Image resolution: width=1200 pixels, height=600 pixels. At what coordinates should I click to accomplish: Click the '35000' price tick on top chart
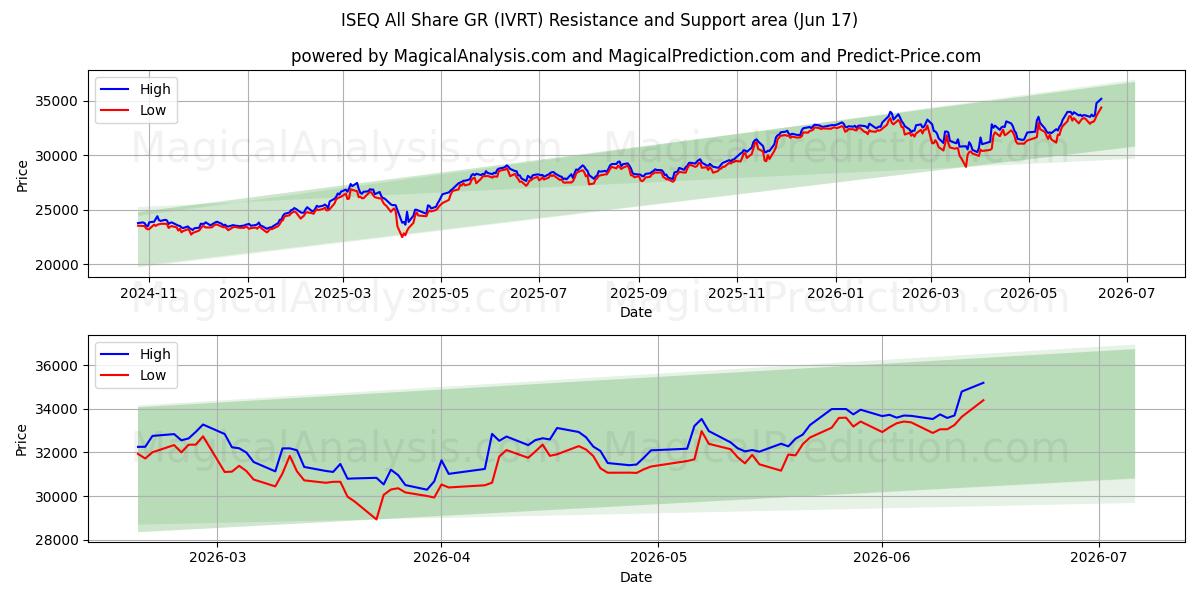(x=58, y=101)
